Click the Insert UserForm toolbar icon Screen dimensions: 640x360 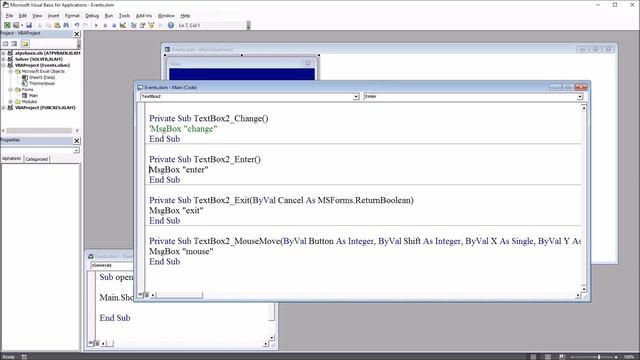coord(16,25)
